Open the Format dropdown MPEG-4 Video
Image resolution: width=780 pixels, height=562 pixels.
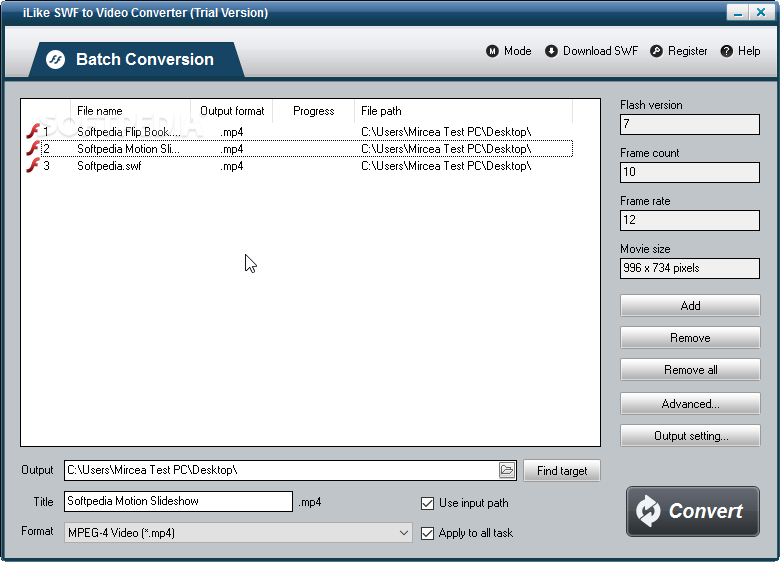coord(238,533)
